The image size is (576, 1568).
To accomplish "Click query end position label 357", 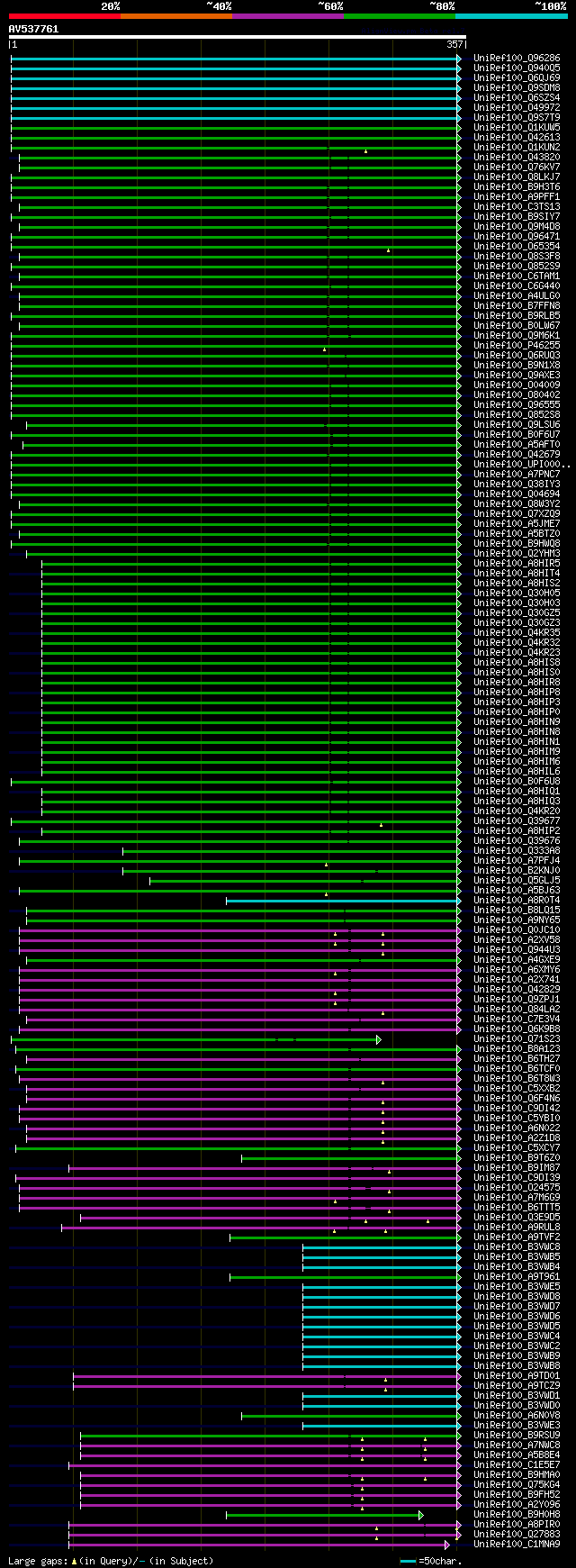I will coord(454,44).
